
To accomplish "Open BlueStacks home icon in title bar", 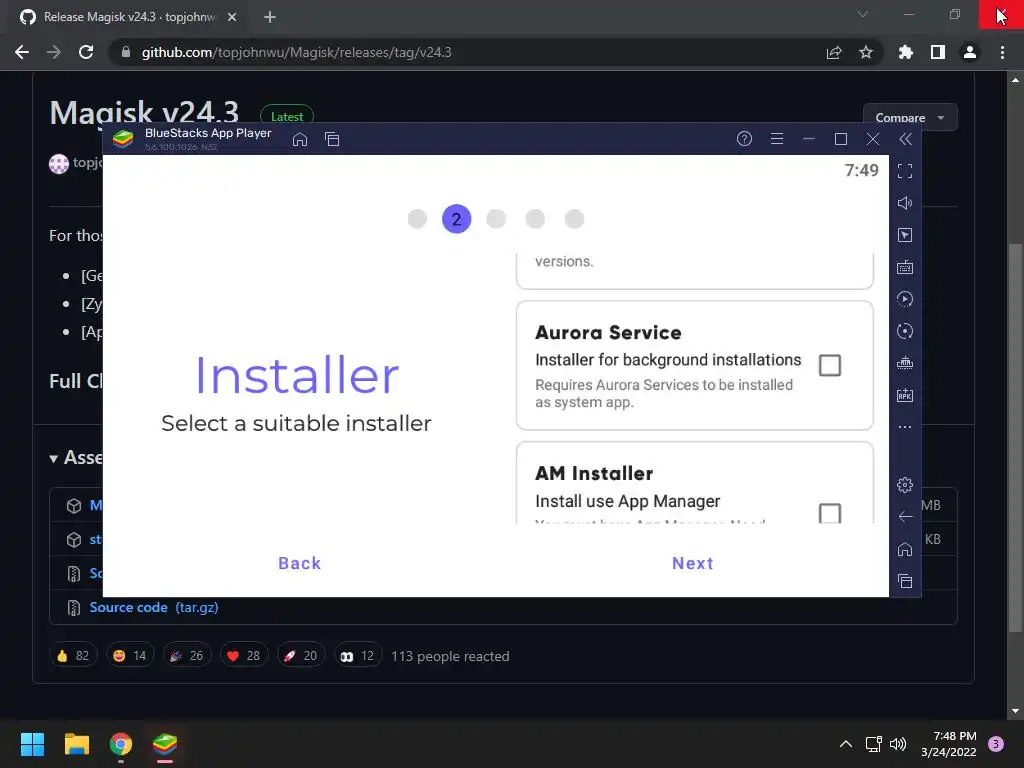I will (x=300, y=139).
